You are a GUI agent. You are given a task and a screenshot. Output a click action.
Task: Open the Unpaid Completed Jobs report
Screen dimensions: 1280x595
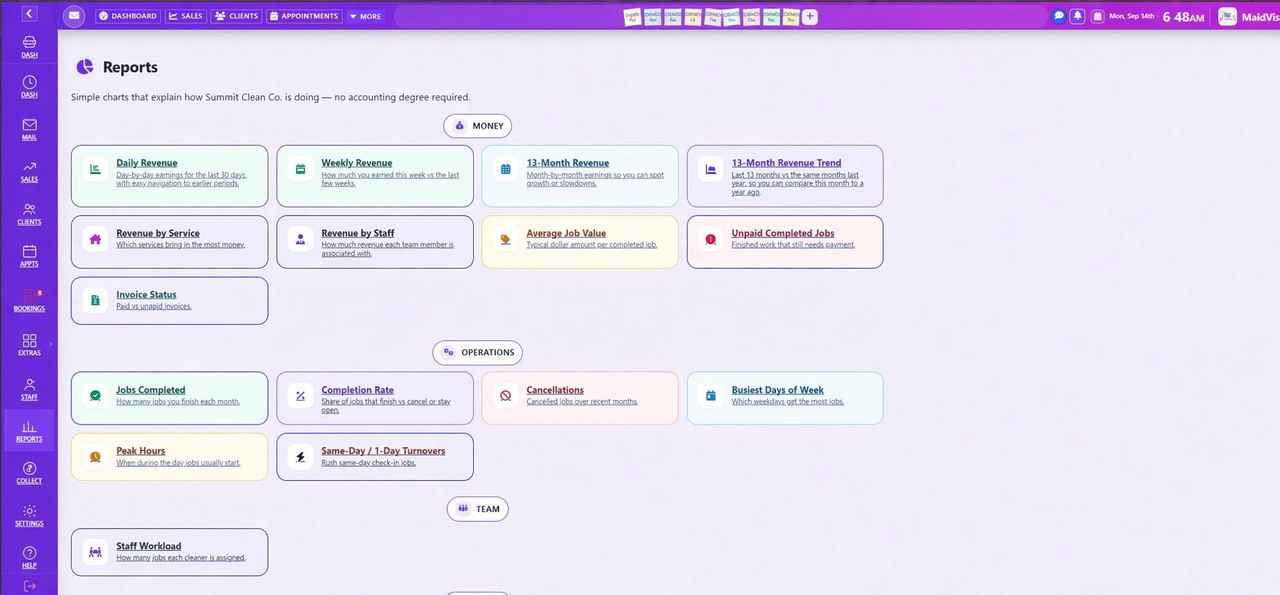785,242
